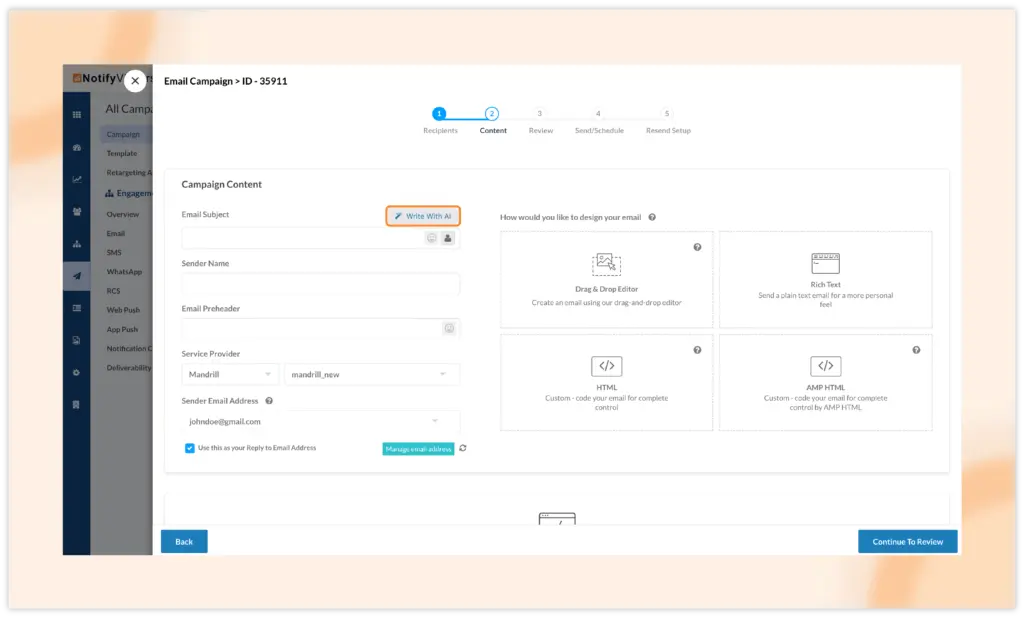Open the johndoe@gmail.com sender email dropdown
Image resolution: width=1024 pixels, height=618 pixels.
(x=320, y=422)
